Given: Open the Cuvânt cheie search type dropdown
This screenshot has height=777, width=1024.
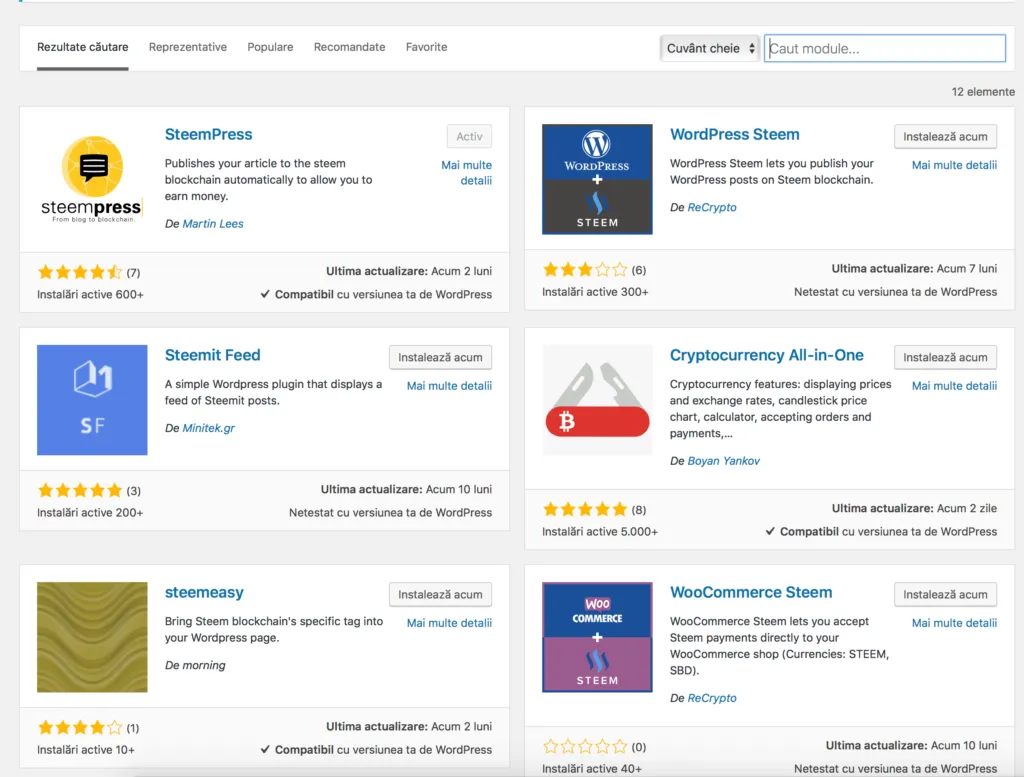Looking at the screenshot, I should click(x=710, y=48).
